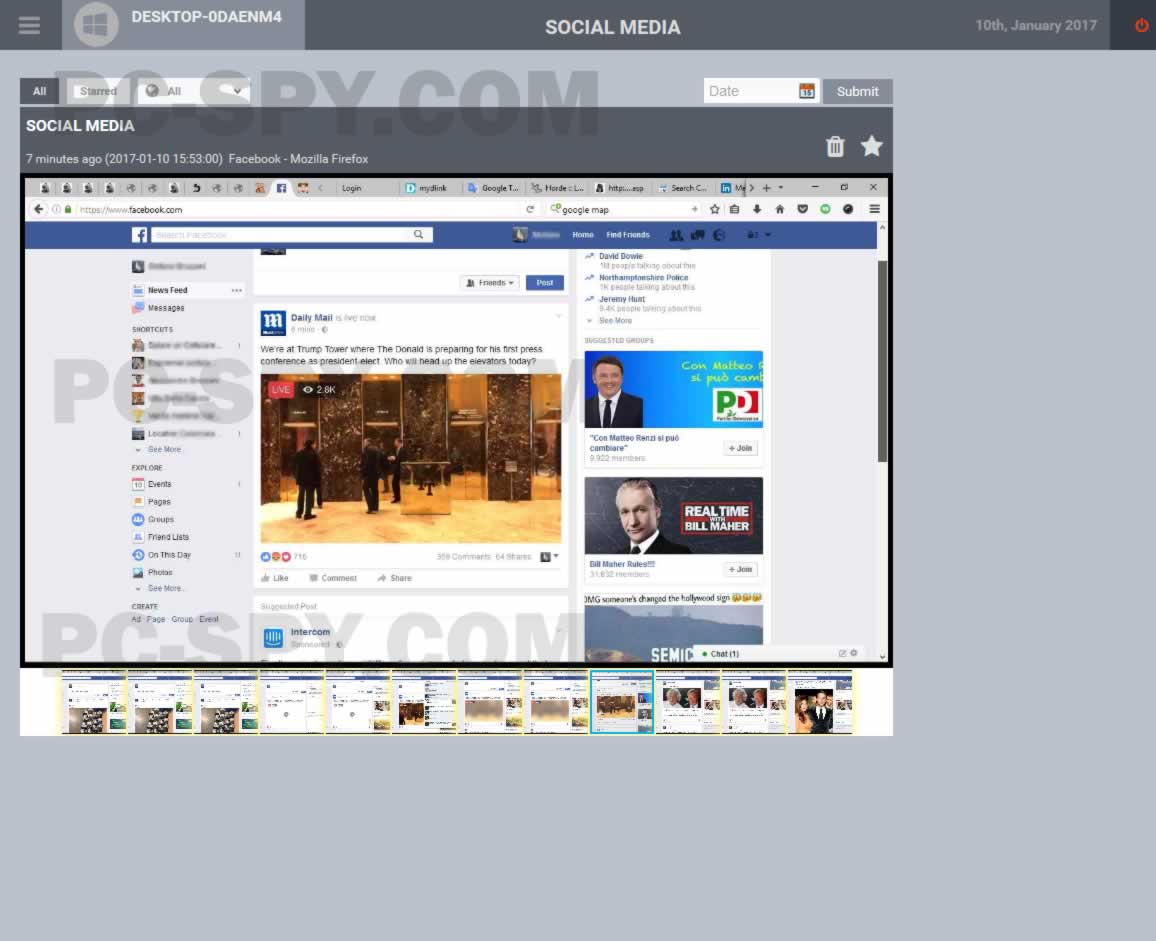Open the Friends audience dropdown
The height and width of the screenshot is (941, 1156).
(x=490, y=283)
